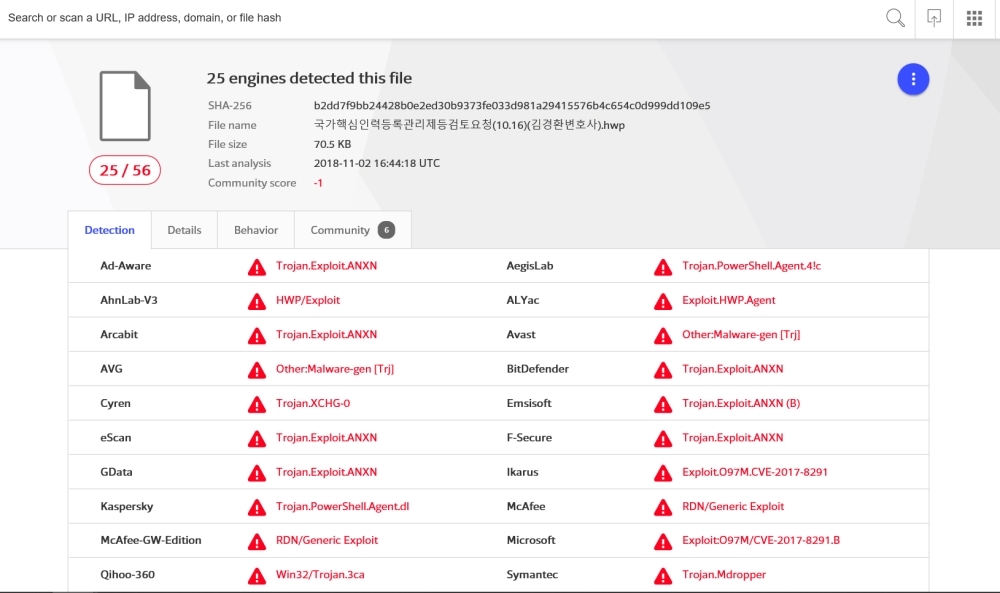
Task: Click McAfee-GW-Edition's RDN/Generic Exploit result
Action: coord(327,541)
